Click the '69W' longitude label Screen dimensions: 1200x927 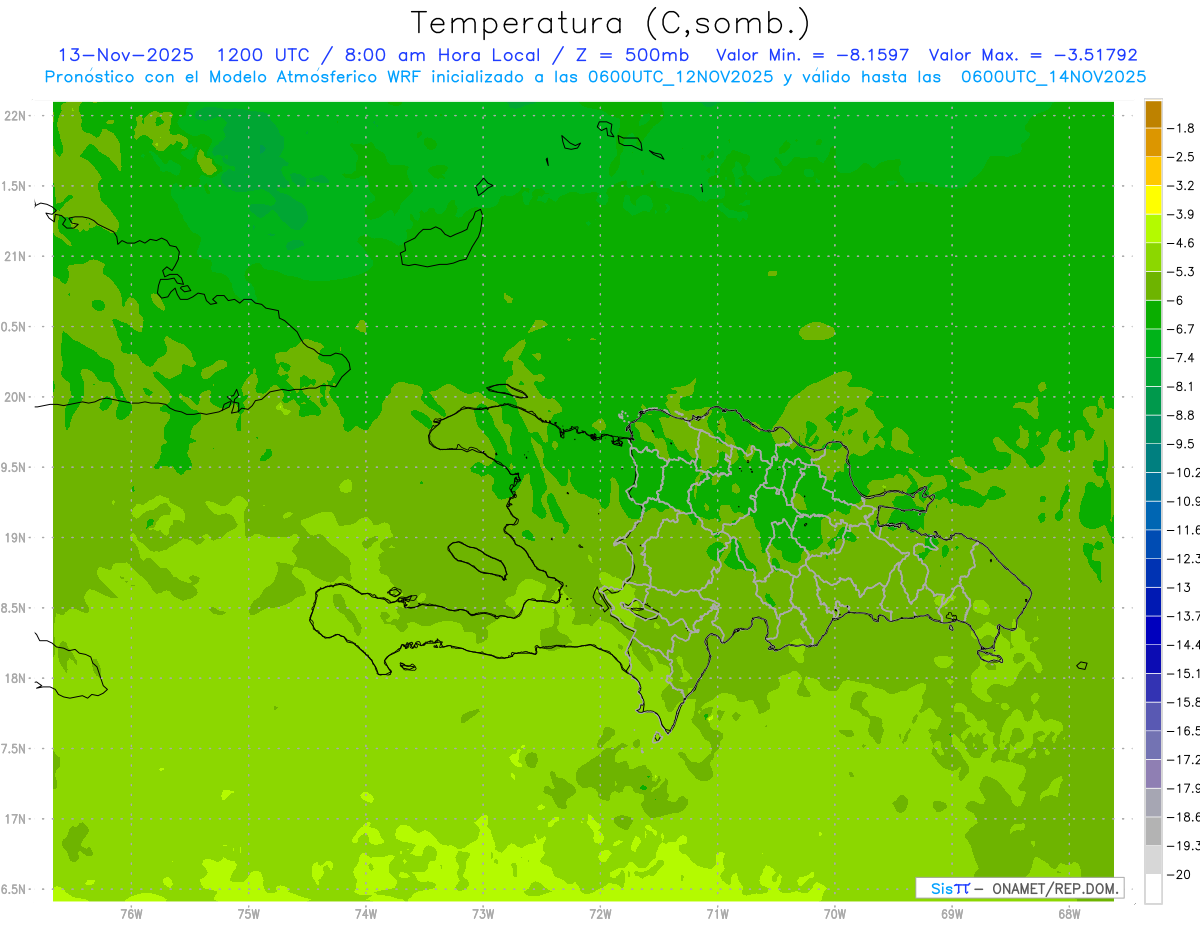[952, 914]
